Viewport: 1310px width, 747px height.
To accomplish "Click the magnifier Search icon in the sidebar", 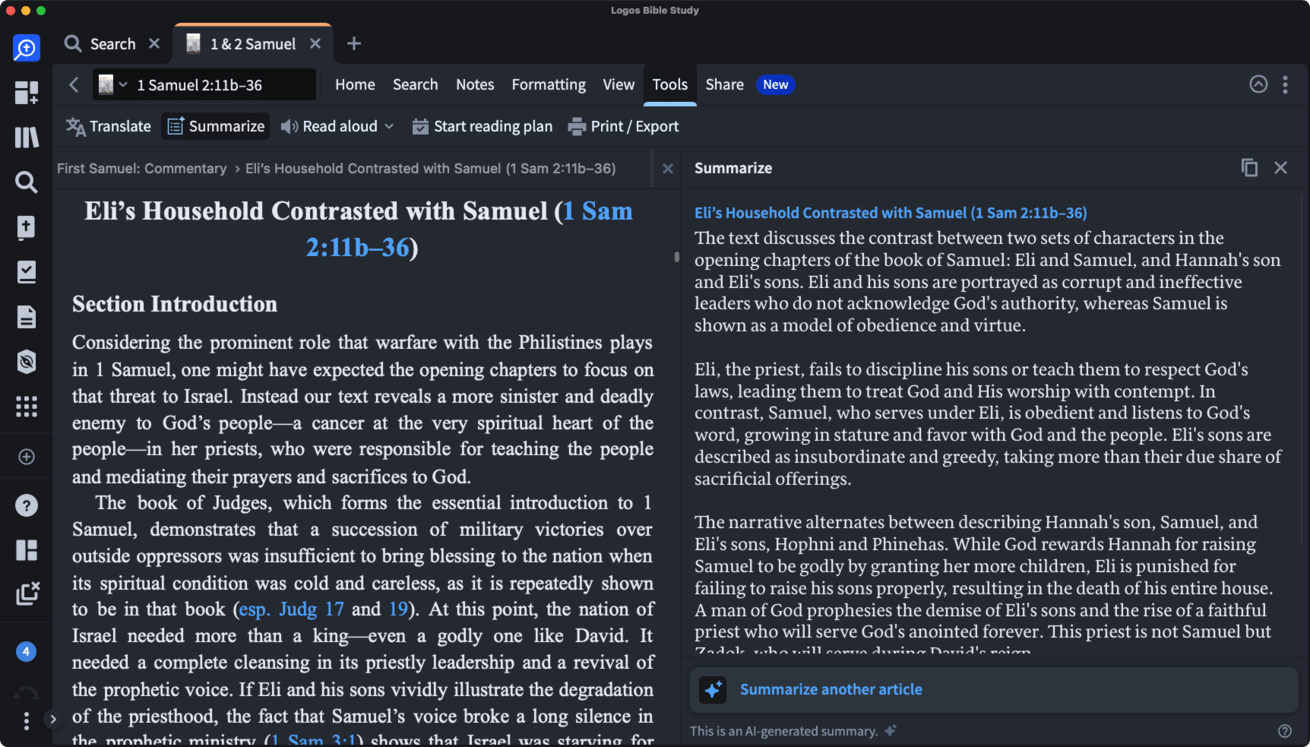I will coord(26,182).
